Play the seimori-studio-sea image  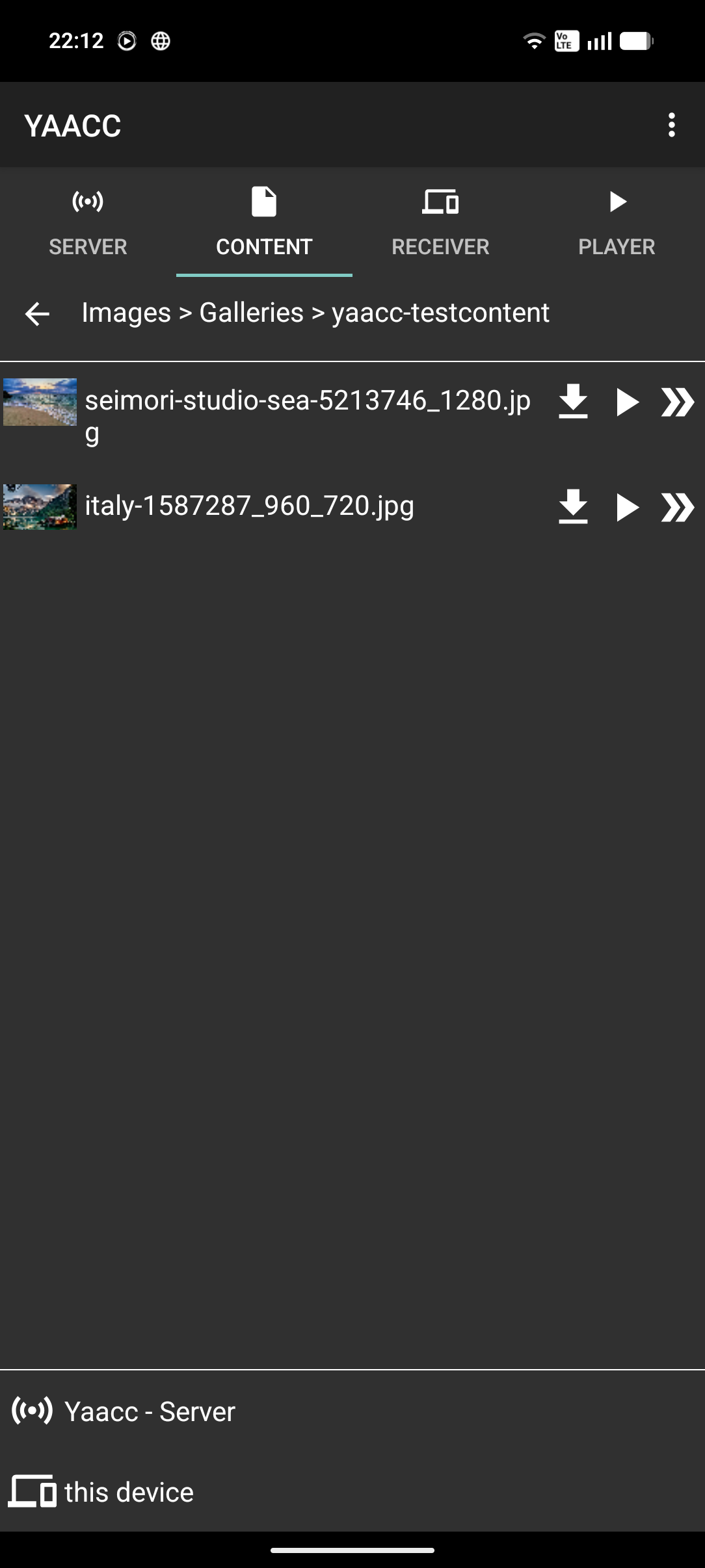click(626, 402)
